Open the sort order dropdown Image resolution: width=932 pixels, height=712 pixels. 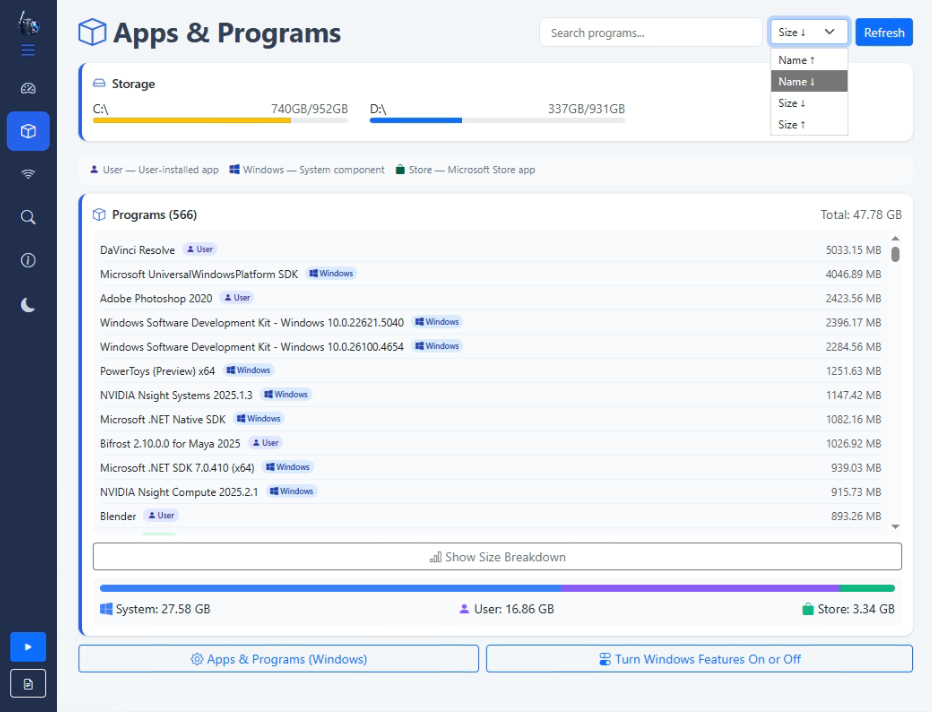(808, 31)
